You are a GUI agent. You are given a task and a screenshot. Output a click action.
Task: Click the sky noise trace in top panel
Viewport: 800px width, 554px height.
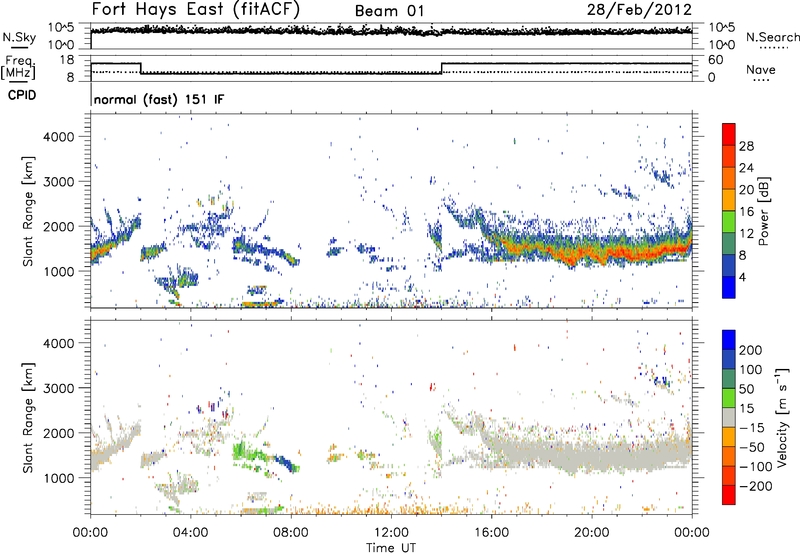(x=391, y=31)
